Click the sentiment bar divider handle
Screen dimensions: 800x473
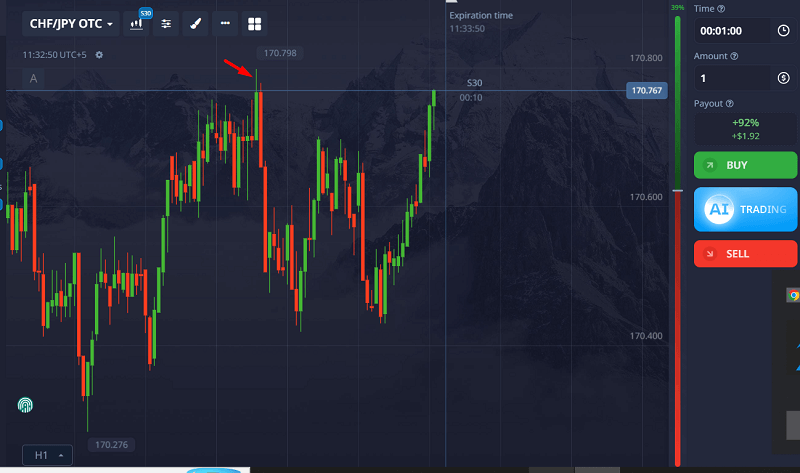tap(677, 190)
